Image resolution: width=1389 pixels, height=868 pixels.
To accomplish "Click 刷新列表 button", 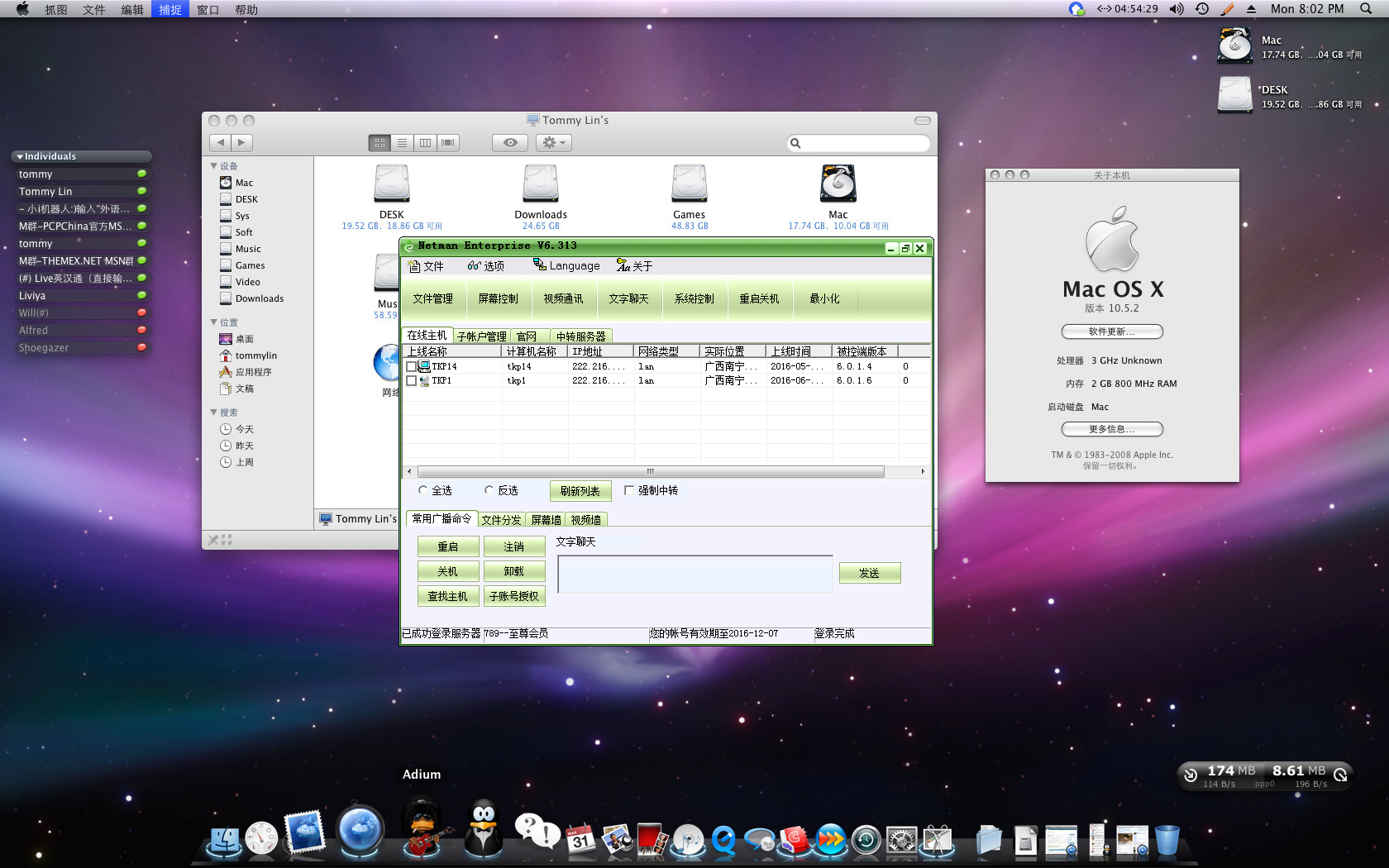I will pyautogui.click(x=580, y=491).
